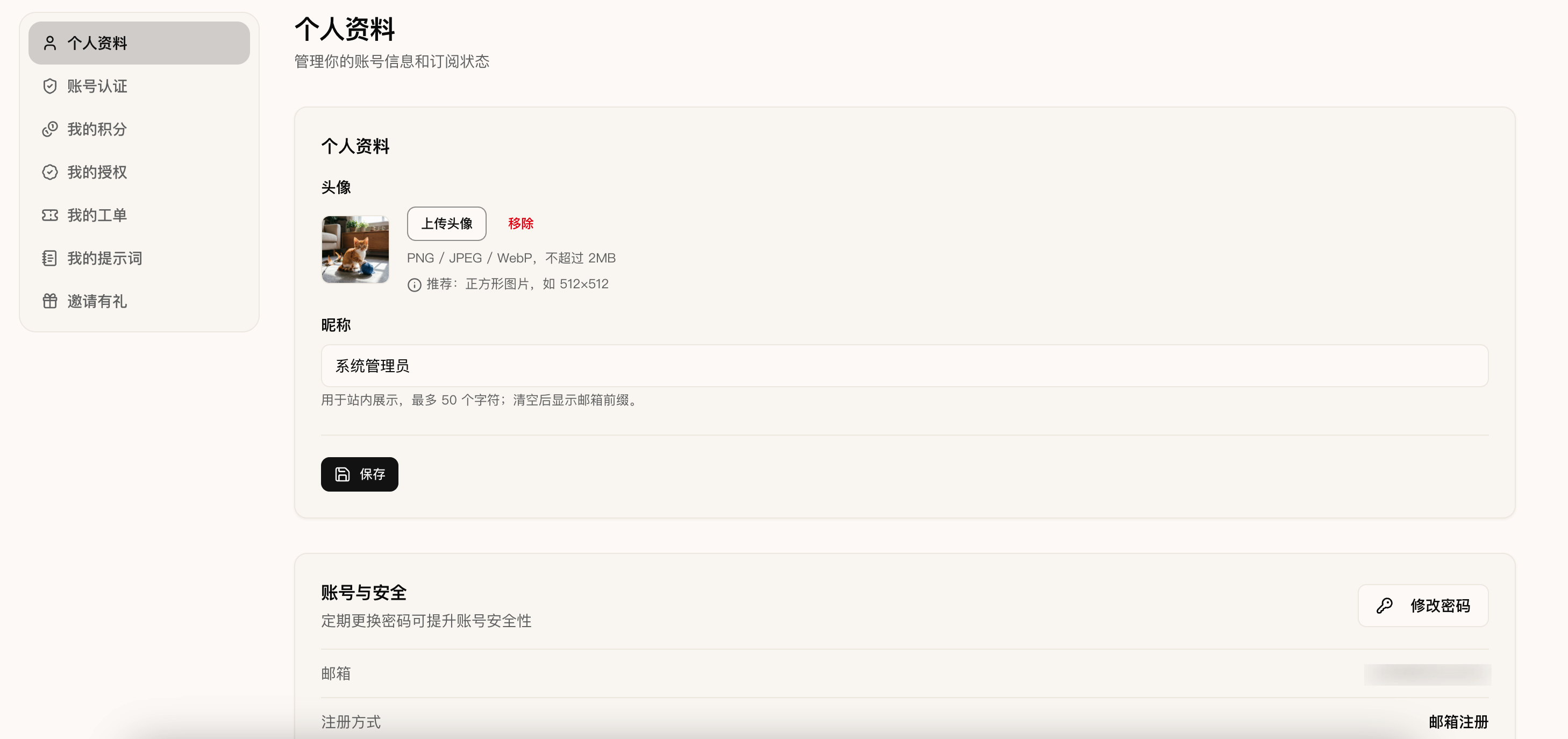Click the shield icon beside 账号认证
This screenshot has width=1568, height=739.
click(x=50, y=87)
